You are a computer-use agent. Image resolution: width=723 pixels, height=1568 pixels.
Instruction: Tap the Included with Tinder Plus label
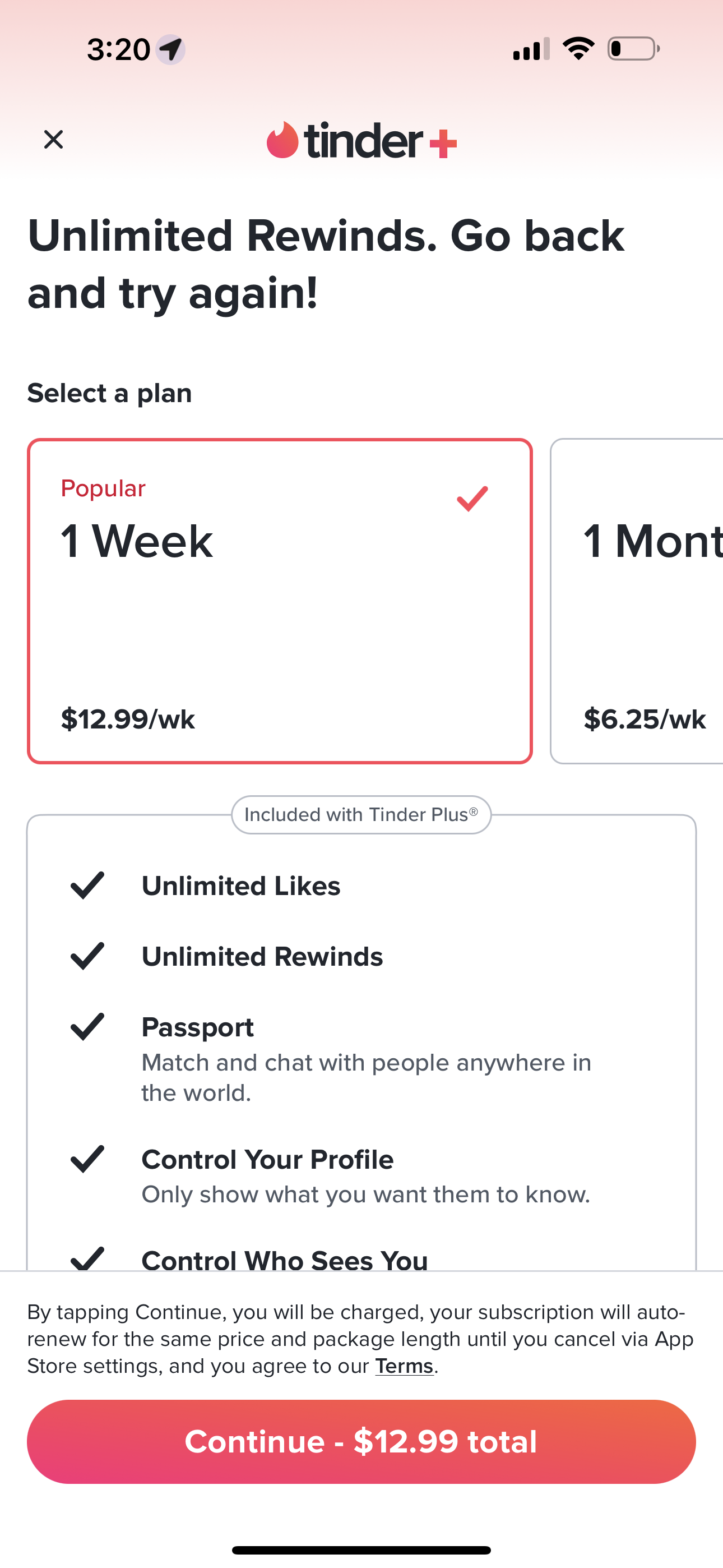(361, 814)
